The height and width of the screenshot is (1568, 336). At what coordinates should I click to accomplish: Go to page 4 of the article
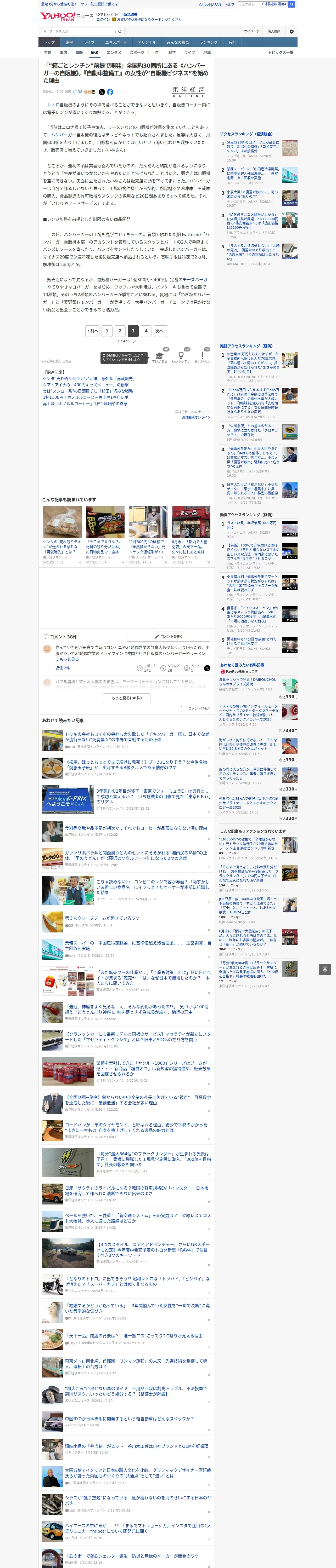coord(146,331)
